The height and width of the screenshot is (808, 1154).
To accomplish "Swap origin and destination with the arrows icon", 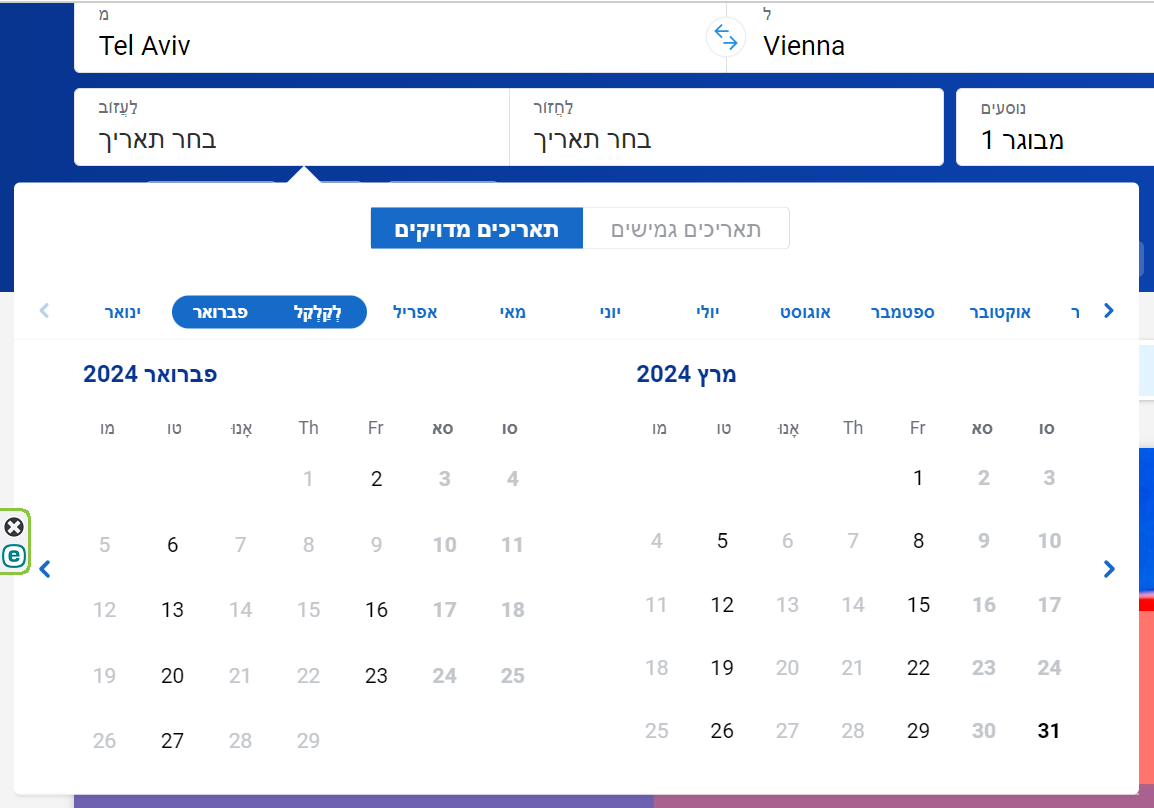I will click(x=726, y=38).
